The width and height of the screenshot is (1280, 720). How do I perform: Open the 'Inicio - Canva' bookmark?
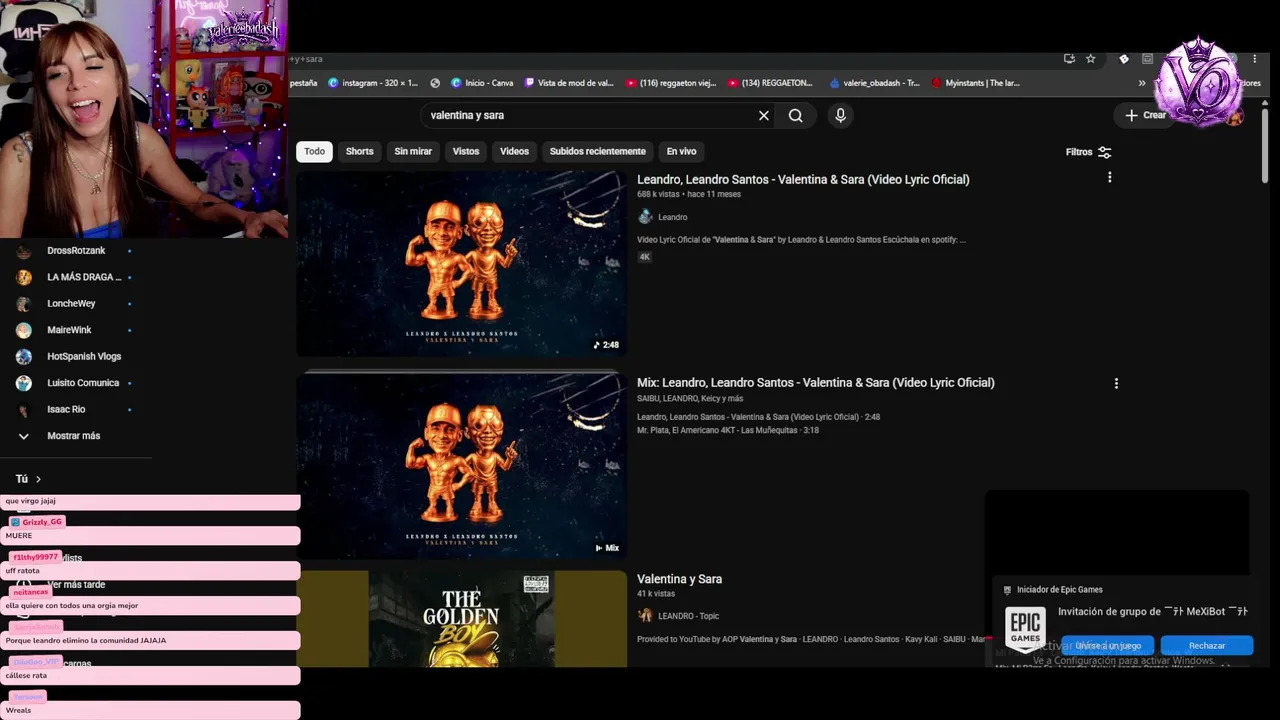pos(482,83)
